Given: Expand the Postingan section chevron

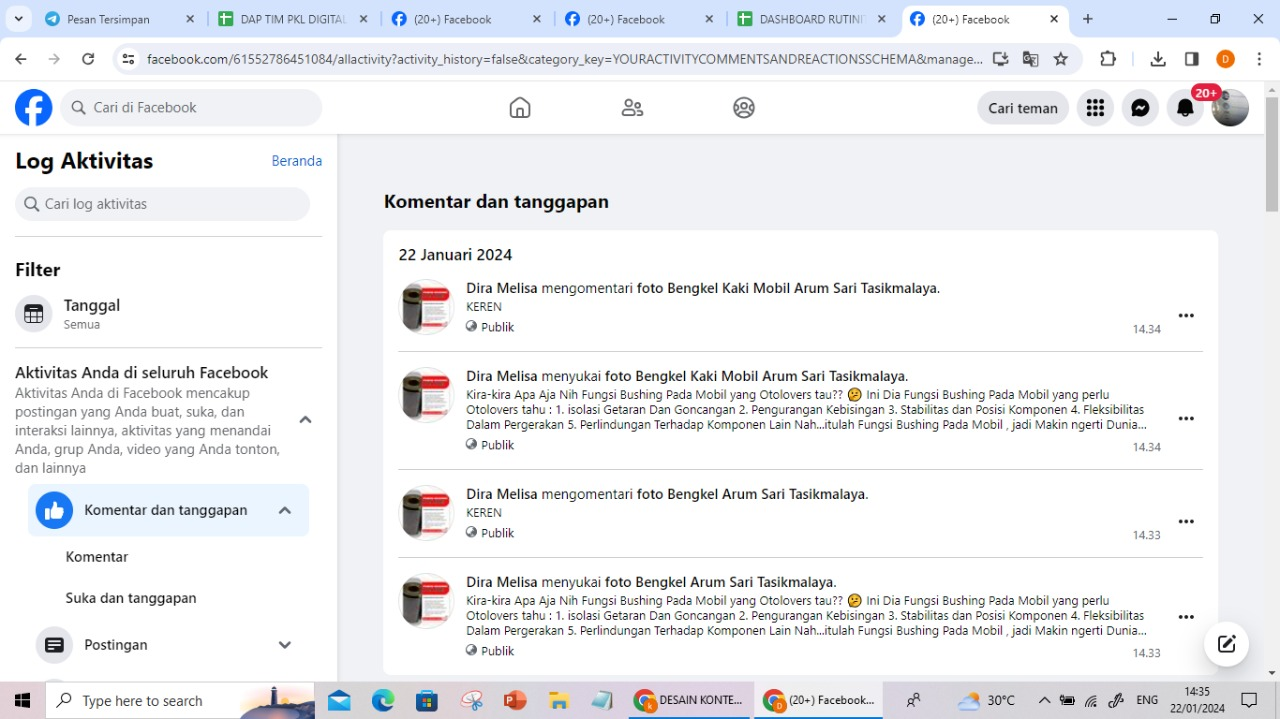Looking at the screenshot, I should pos(285,645).
